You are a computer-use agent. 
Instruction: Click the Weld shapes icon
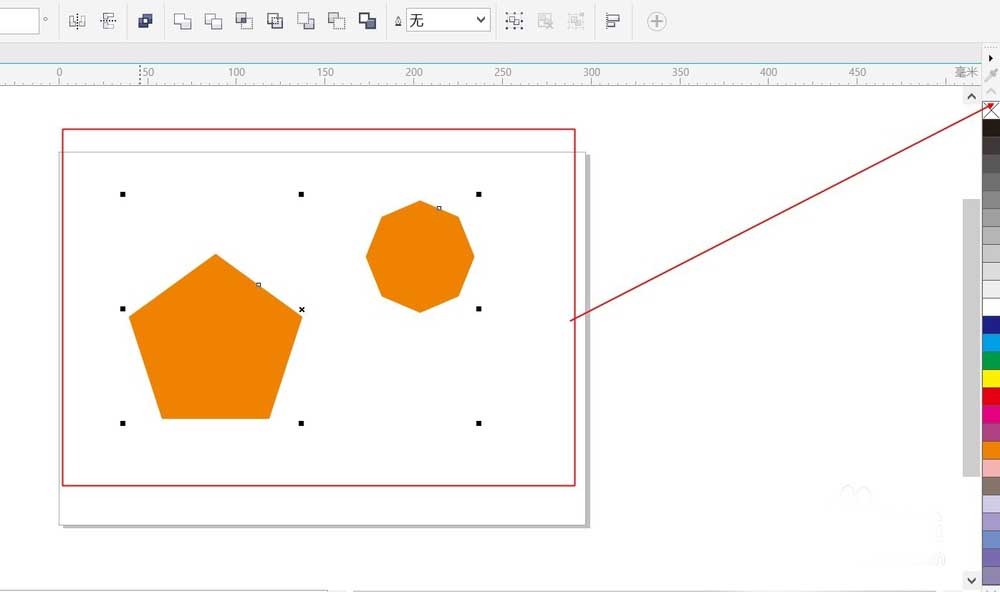182,21
